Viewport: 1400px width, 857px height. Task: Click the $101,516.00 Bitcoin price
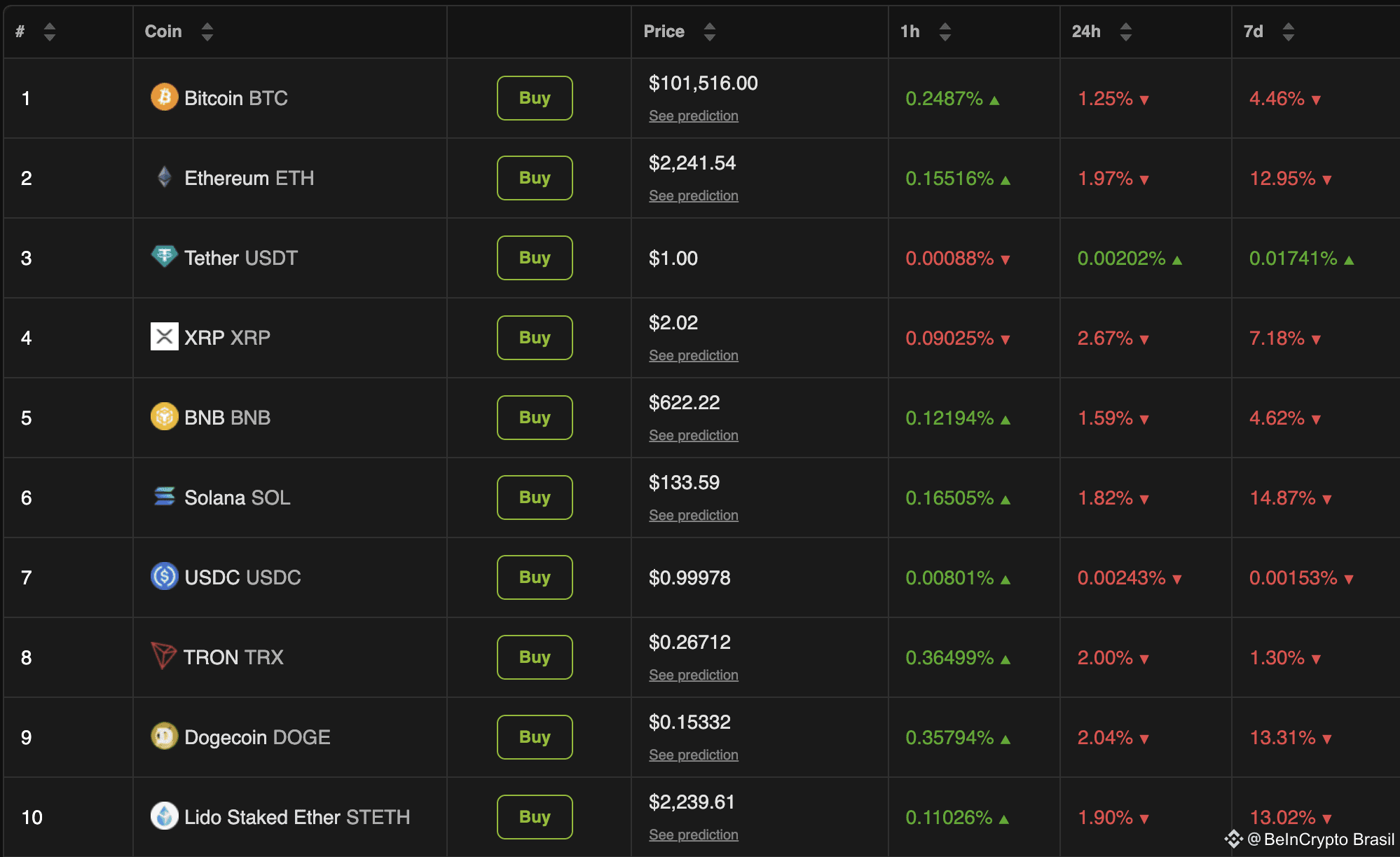[704, 83]
